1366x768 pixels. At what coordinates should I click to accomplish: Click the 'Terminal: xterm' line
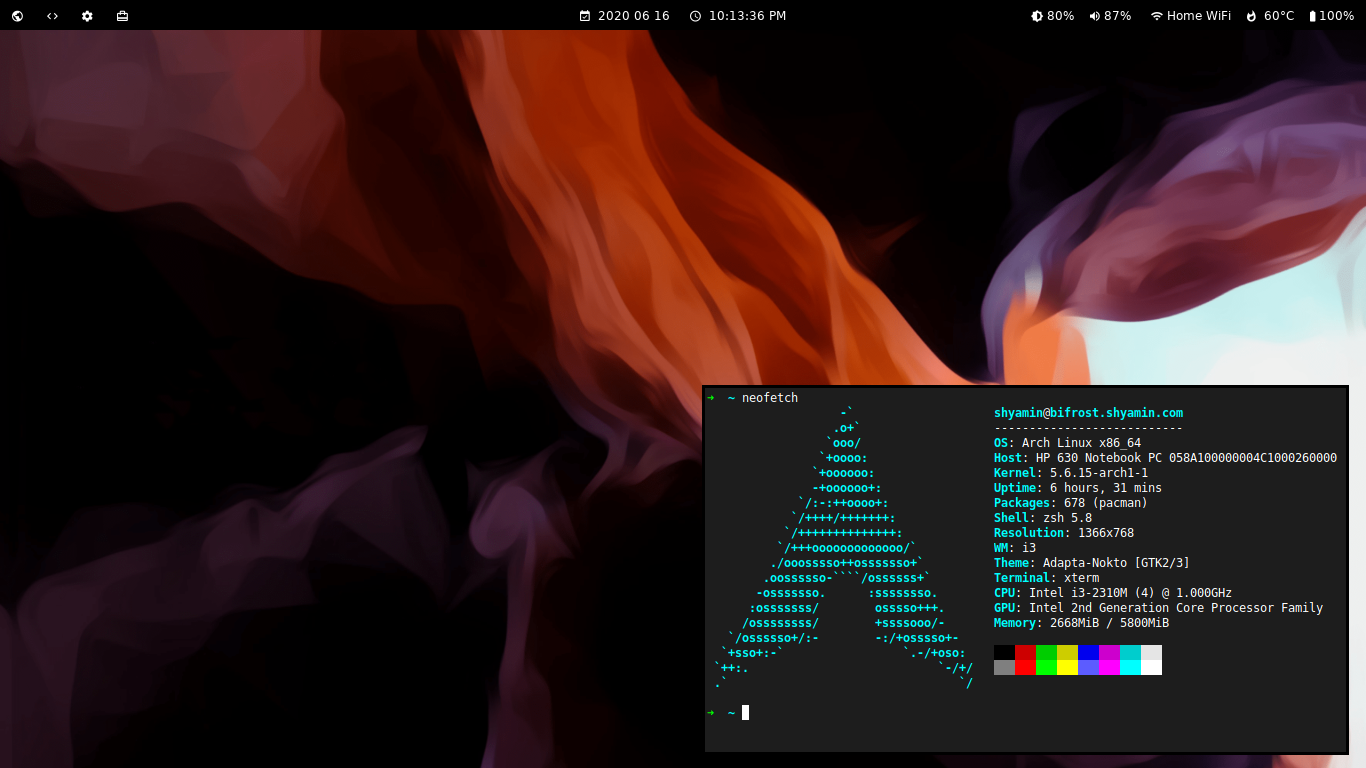coord(1046,578)
